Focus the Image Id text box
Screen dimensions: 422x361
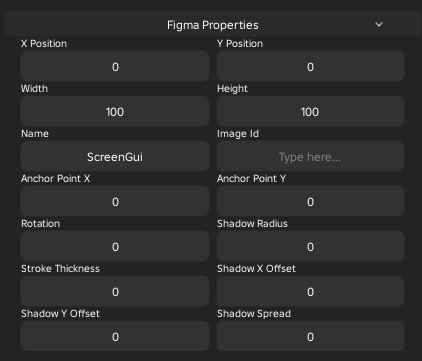click(x=310, y=156)
